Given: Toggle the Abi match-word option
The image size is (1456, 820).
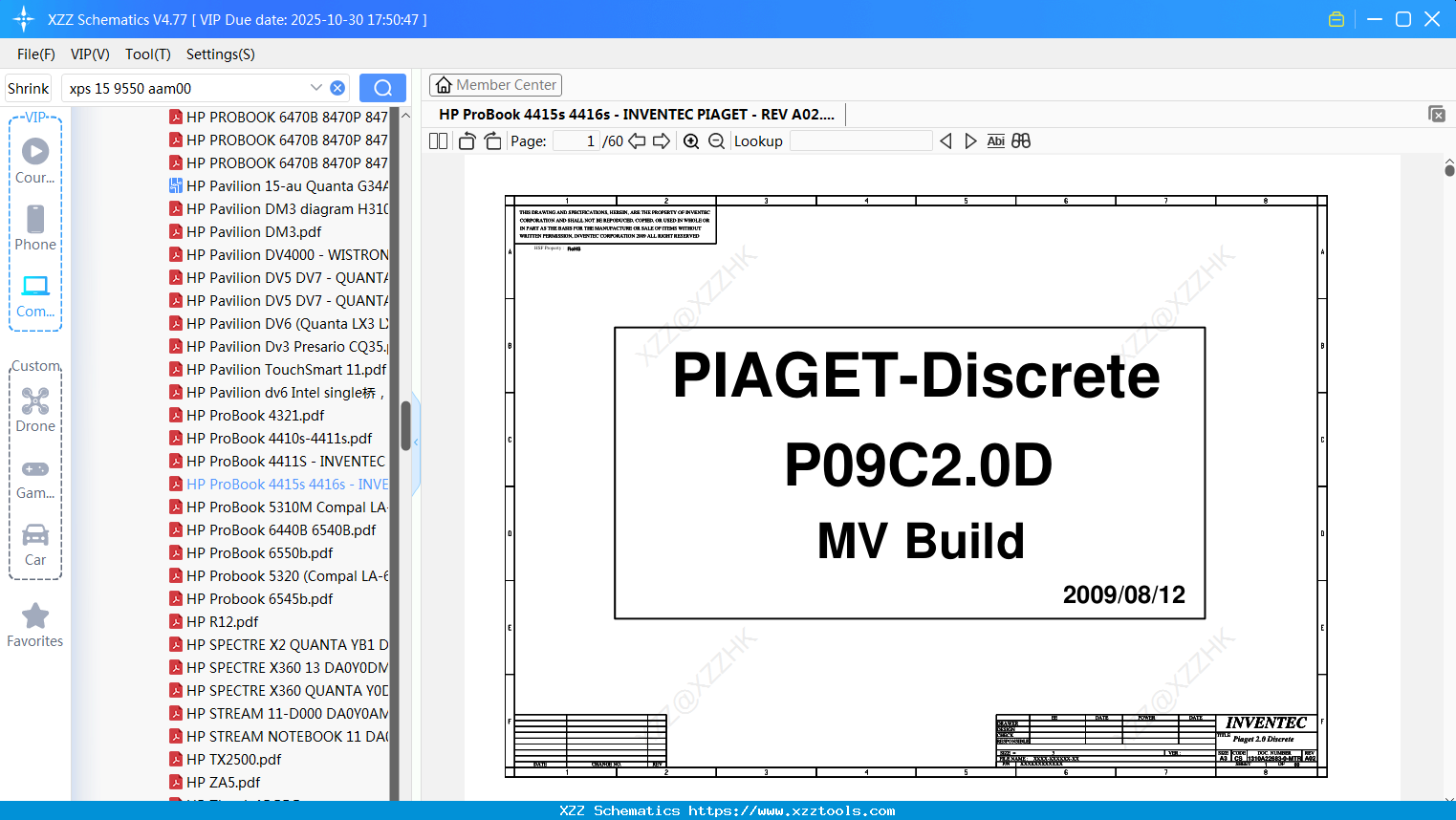Looking at the screenshot, I should point(995,141).
